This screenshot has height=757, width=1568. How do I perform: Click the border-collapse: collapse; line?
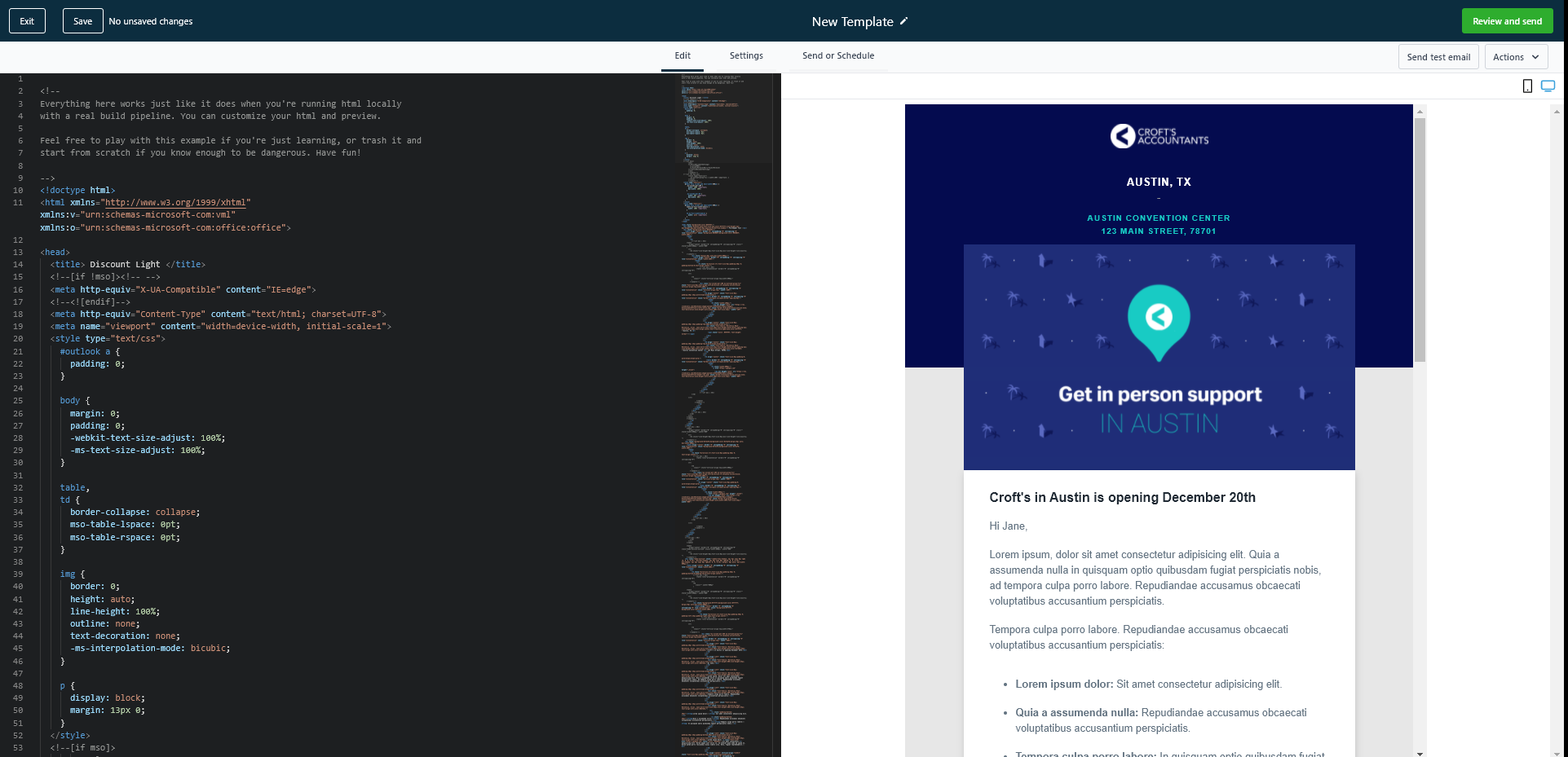pos(135,512)
